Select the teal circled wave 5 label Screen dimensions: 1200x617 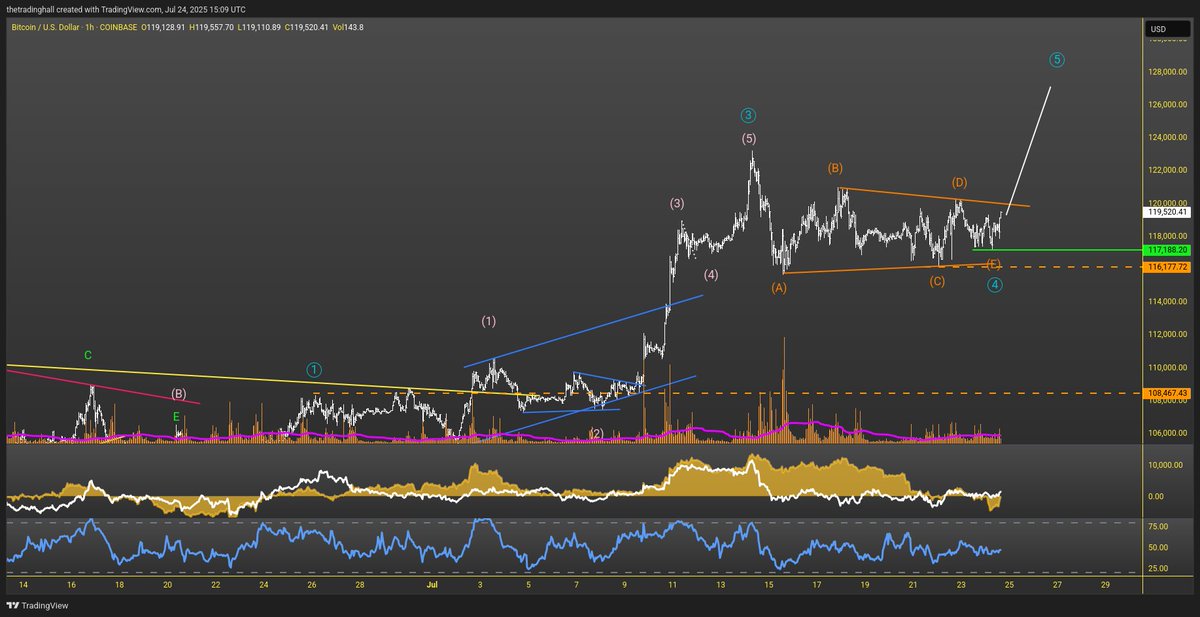[x=1057, y=60]
